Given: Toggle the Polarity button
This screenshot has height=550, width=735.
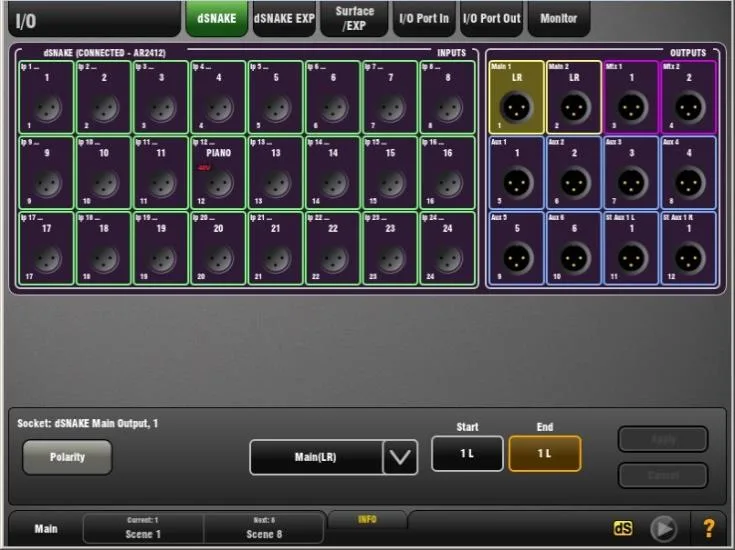Looking at the screenshot, I should tap(67, 457).
